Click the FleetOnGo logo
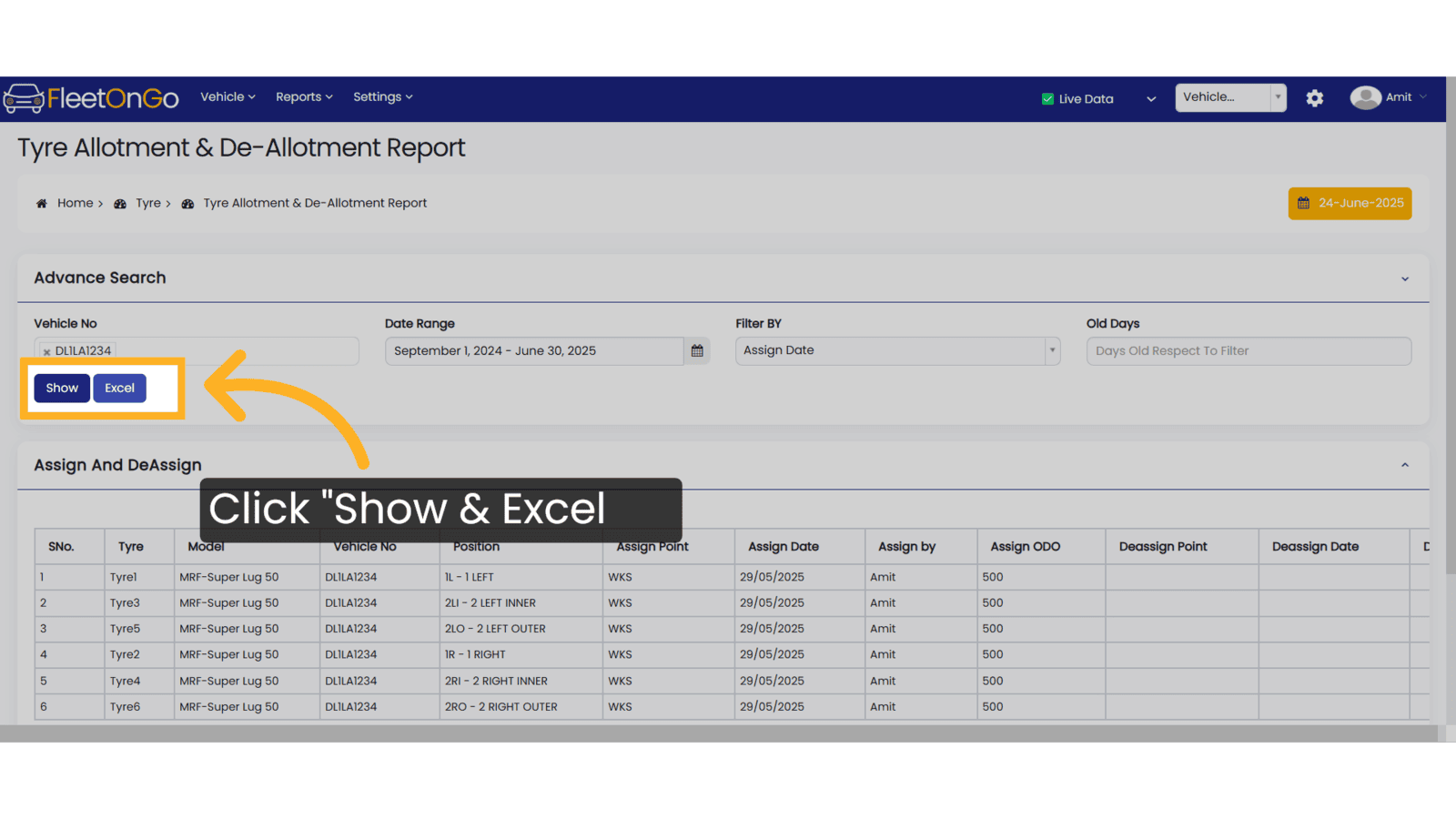 91,98
